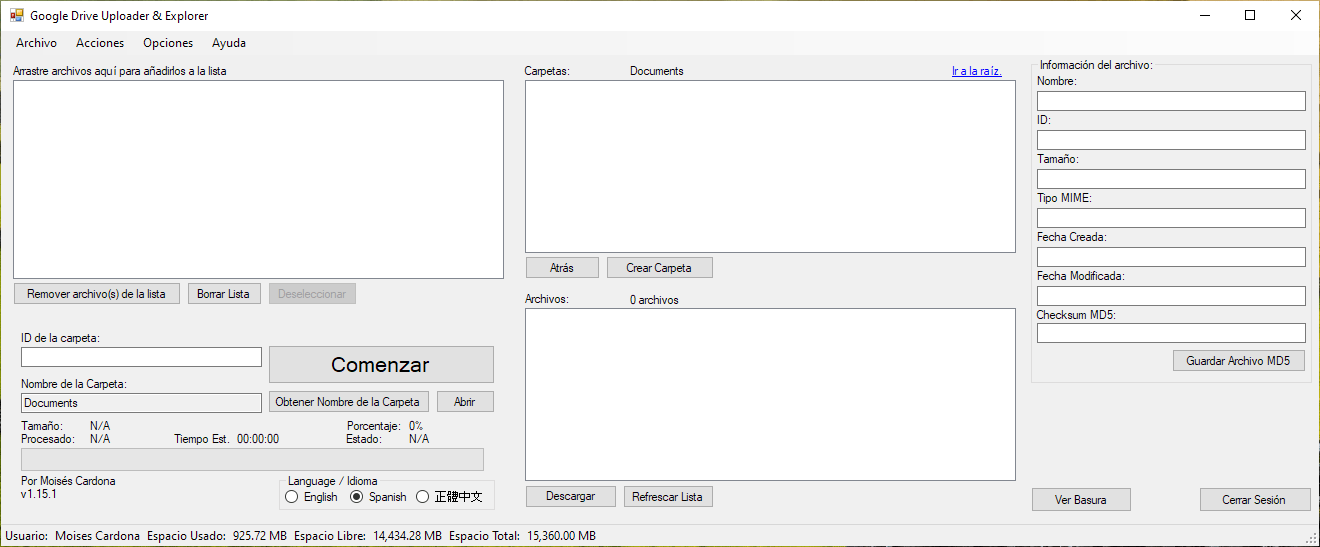Click Obtener Nombre de la Carpeta
The image size is (1320, 547).
pos(348,402)
